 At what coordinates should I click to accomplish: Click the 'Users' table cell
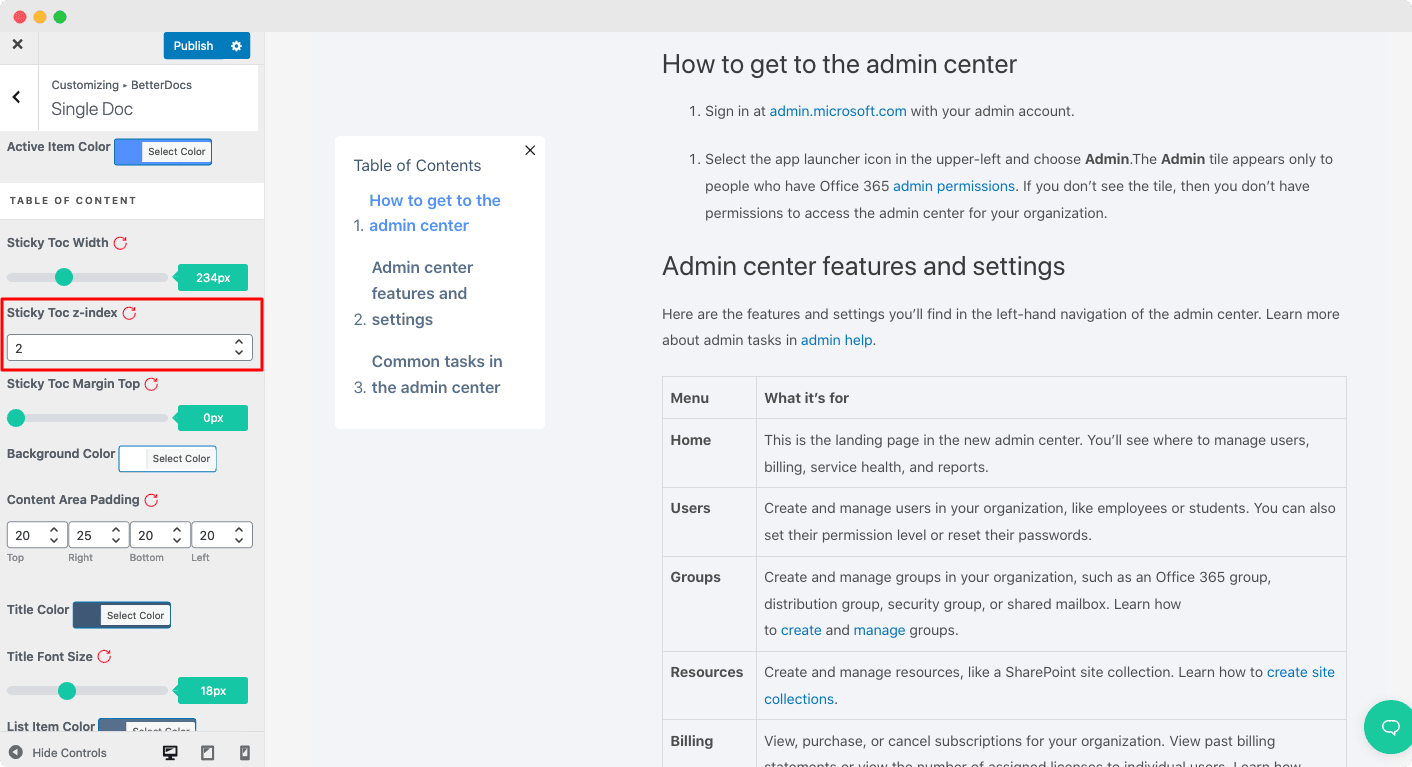pos(709,522)
